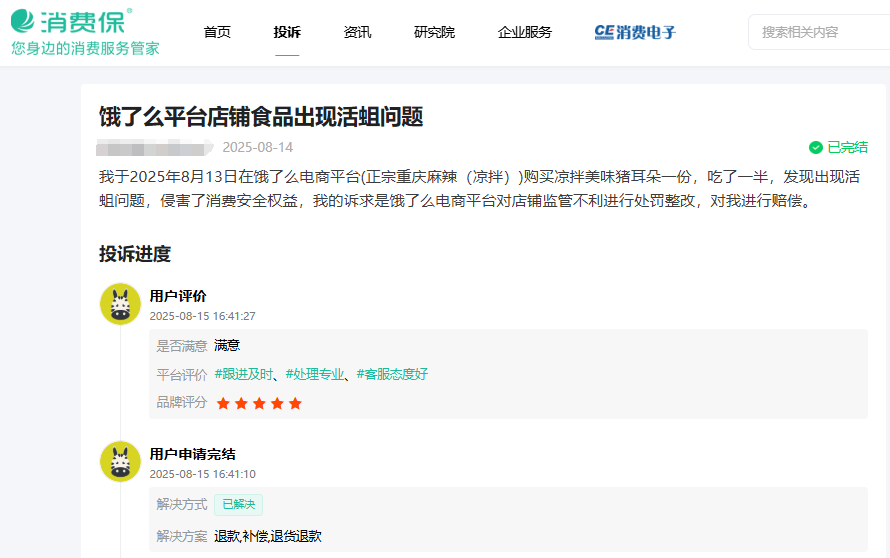Click the 解决方案 label
This screenshot has width=890, height=558.
pyautogui.click(x=182, y=536)
